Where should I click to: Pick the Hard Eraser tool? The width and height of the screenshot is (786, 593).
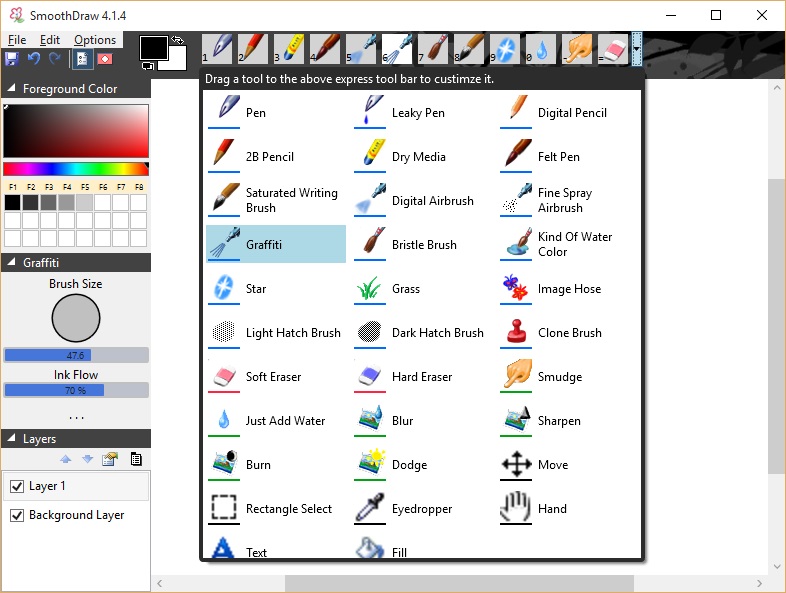pyautogui.click(x=422, y=377)
